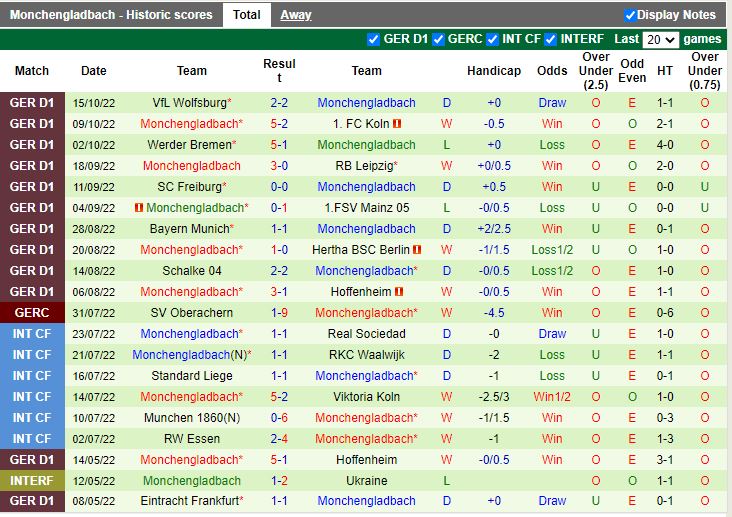The image size is (732, 517).
Task: Select Real Sociedad team name
Action: [366, 334]
